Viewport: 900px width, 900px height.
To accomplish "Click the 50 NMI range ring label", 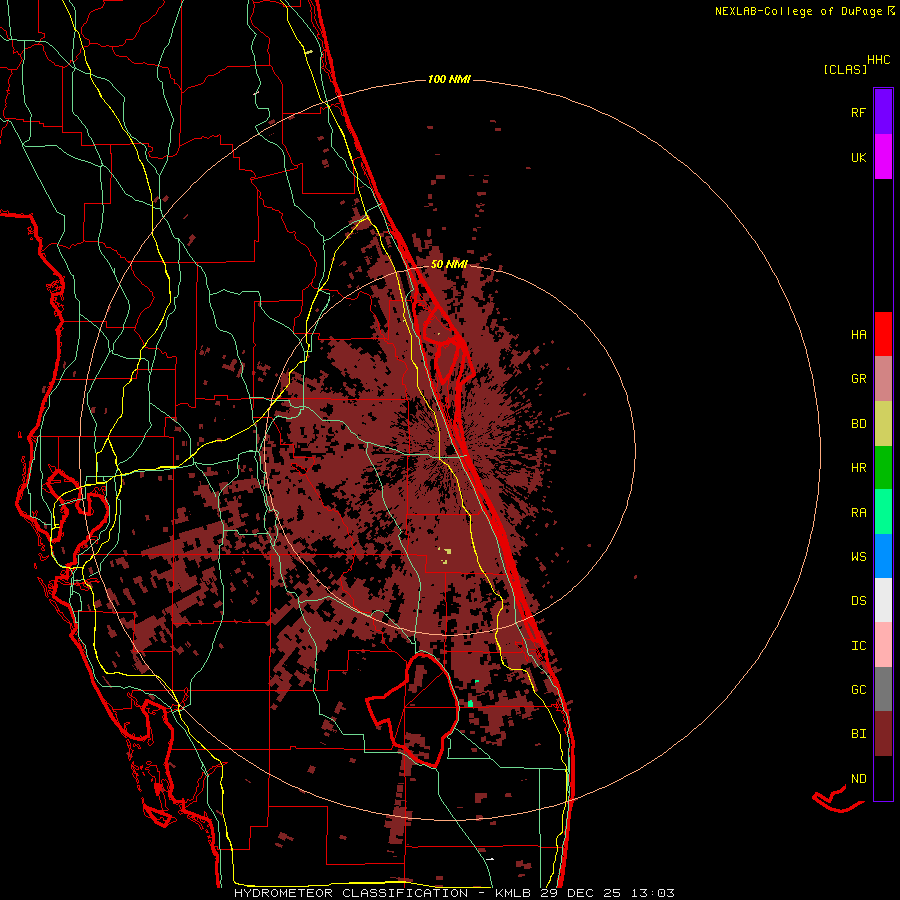I will pyautogui.click(x=449, y=264).
